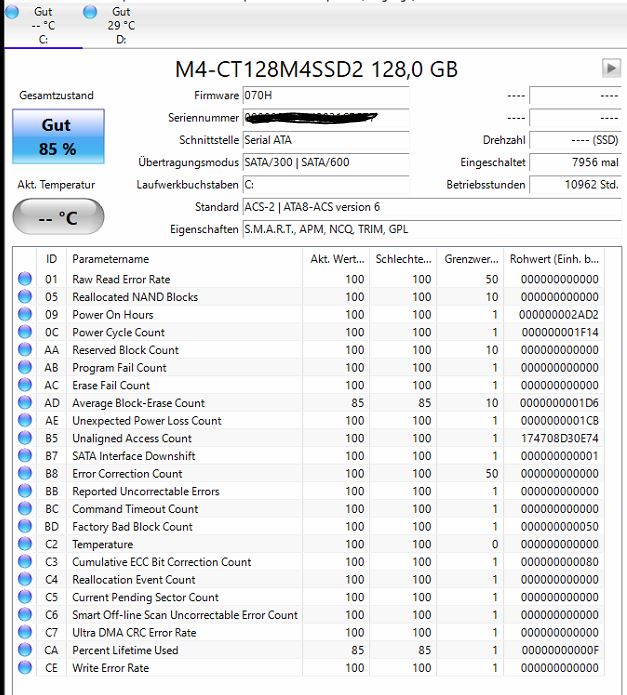Click the Firmware field 070H
Viewport: 627px width, 695px height.
point(326,95)
